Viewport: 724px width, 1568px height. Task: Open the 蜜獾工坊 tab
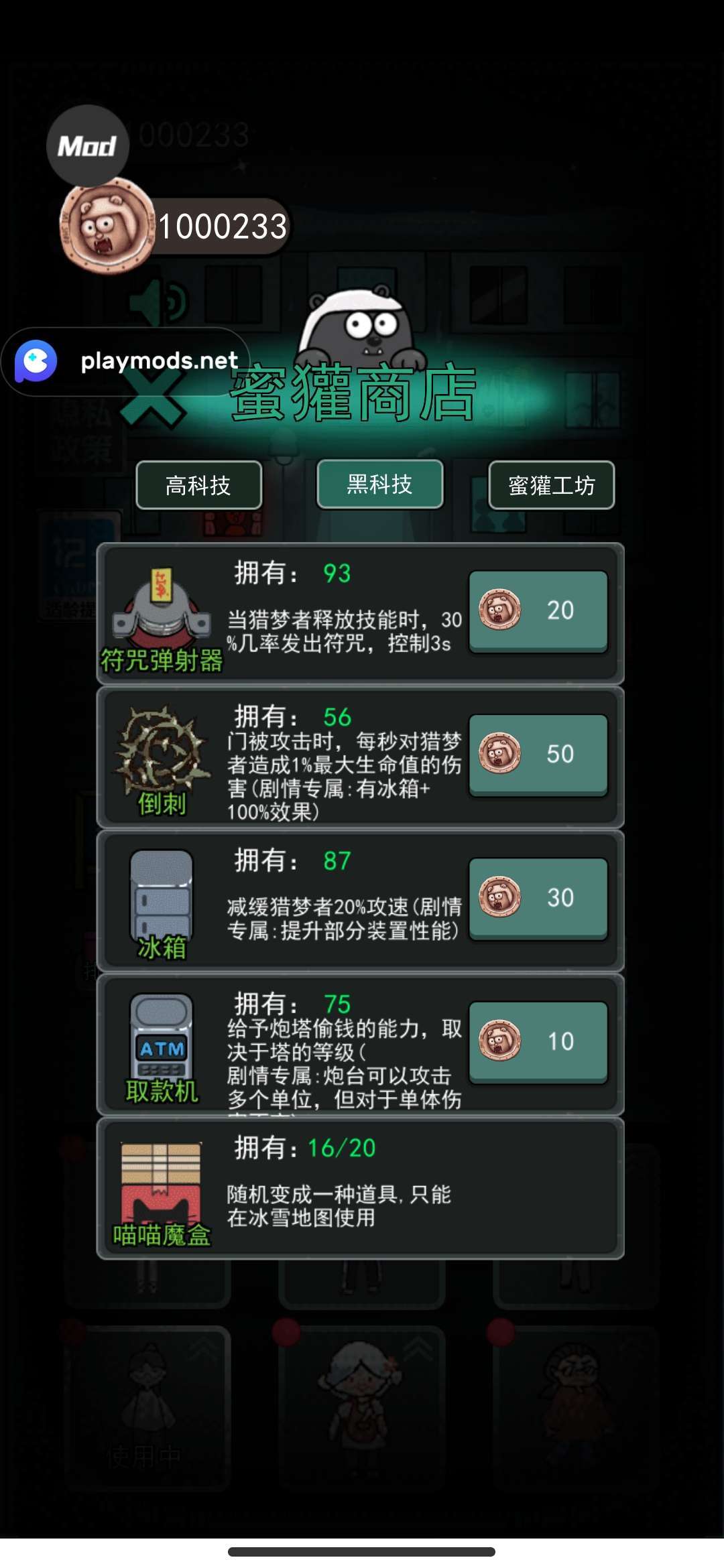551,485
